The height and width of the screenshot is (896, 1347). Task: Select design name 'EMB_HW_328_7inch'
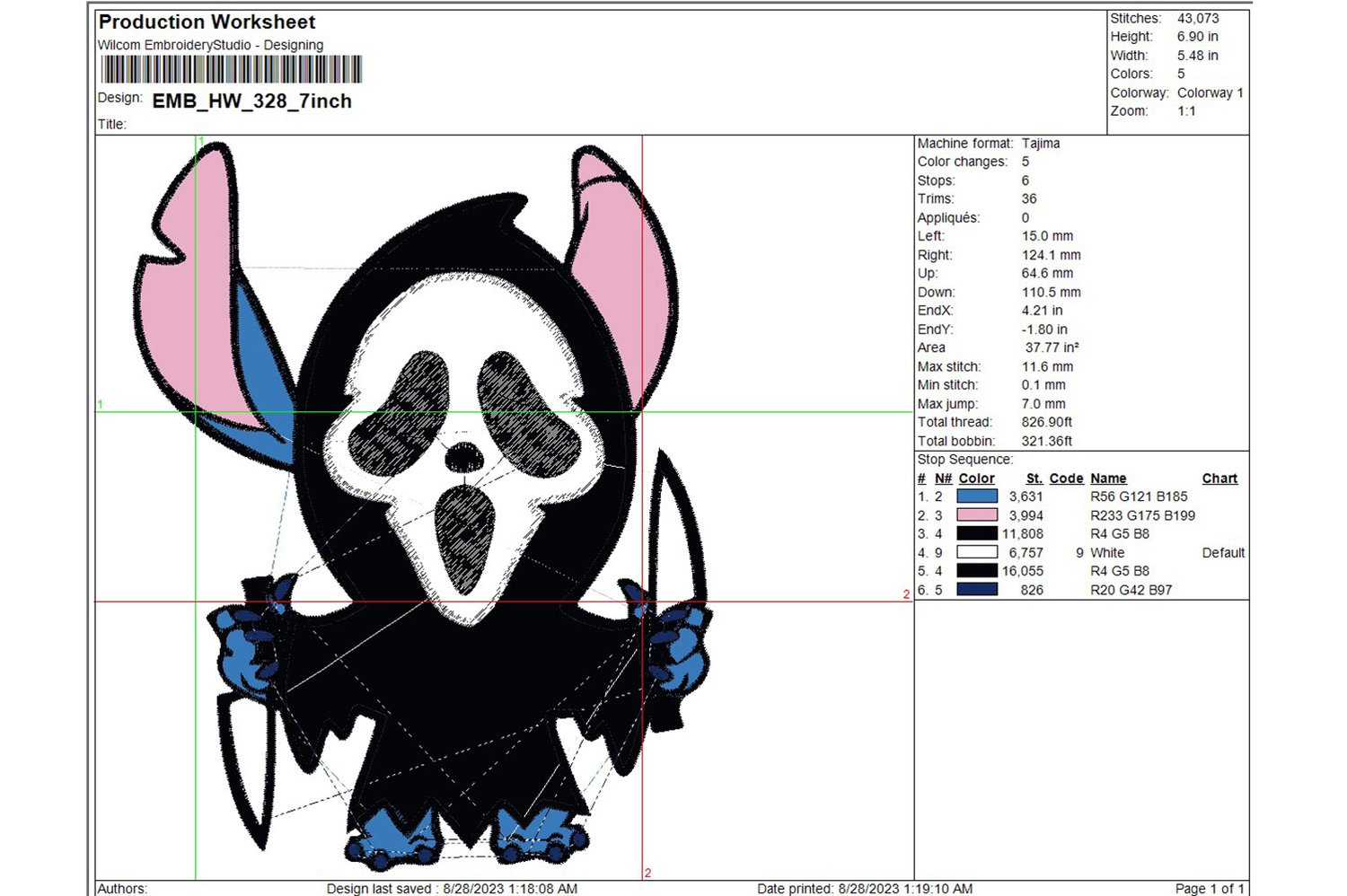click(x=252, y=101)
